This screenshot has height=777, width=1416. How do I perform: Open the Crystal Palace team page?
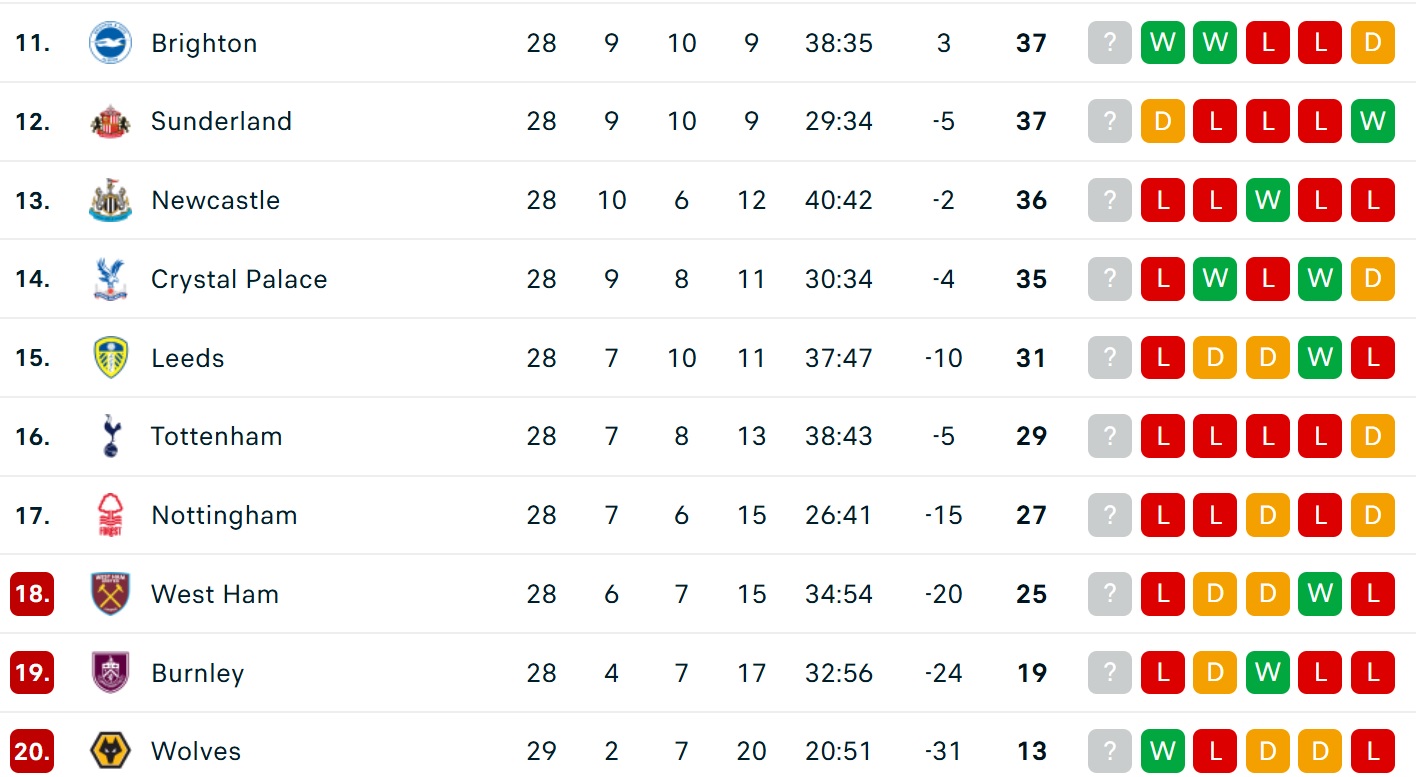point(239,279)
